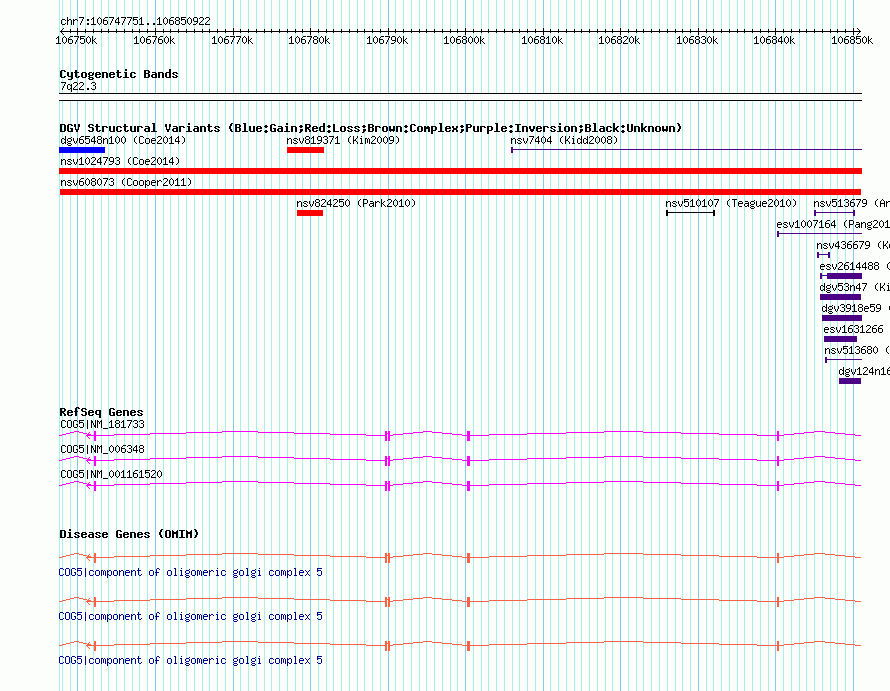
Task: Open the dgv6548n100 (Coe2014) label
Action: tap(123, 140)
